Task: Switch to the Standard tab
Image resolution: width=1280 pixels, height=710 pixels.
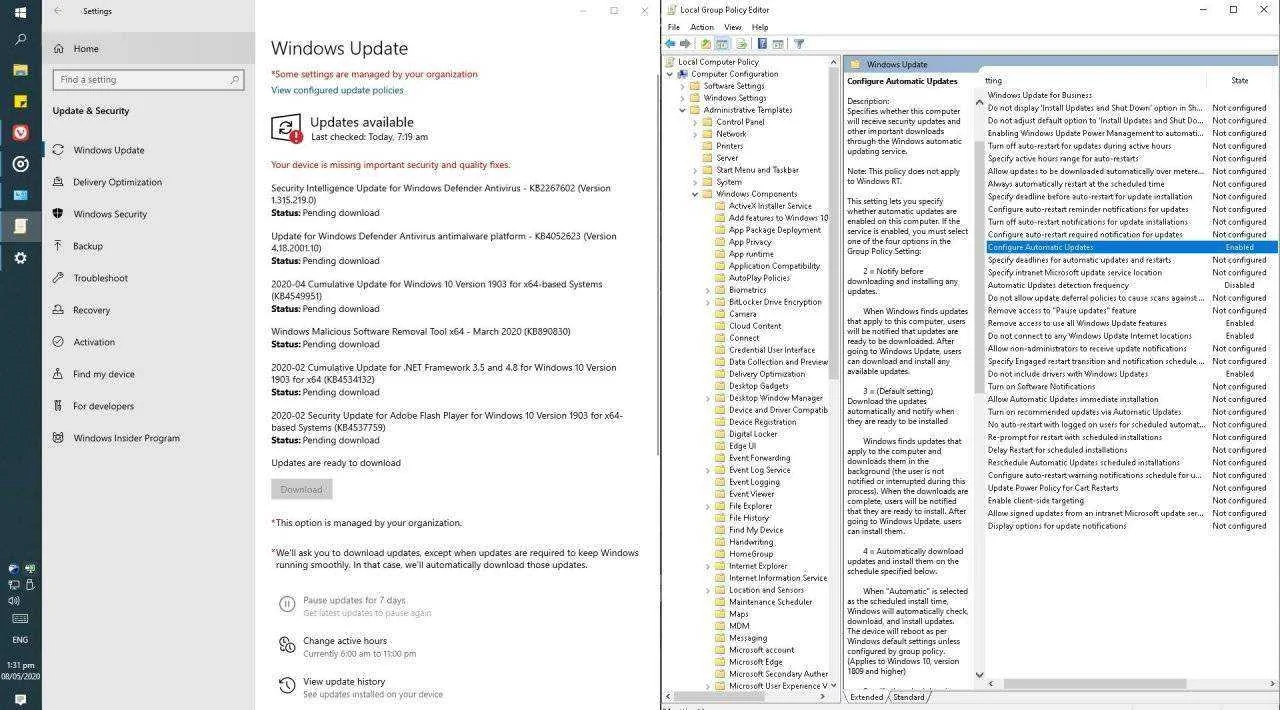Action: 909,697
